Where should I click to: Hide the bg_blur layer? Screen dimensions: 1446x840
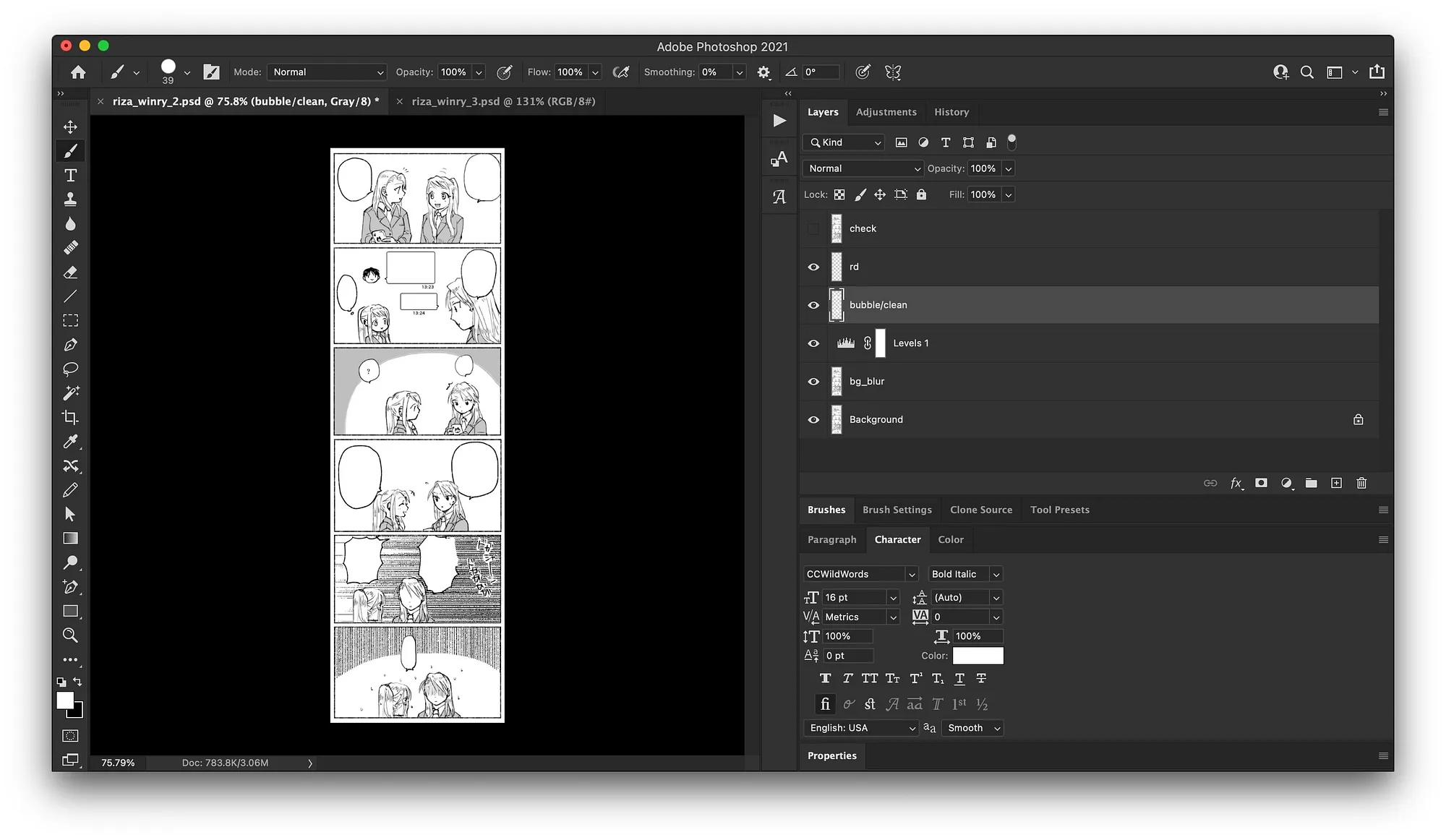point(813,382)
